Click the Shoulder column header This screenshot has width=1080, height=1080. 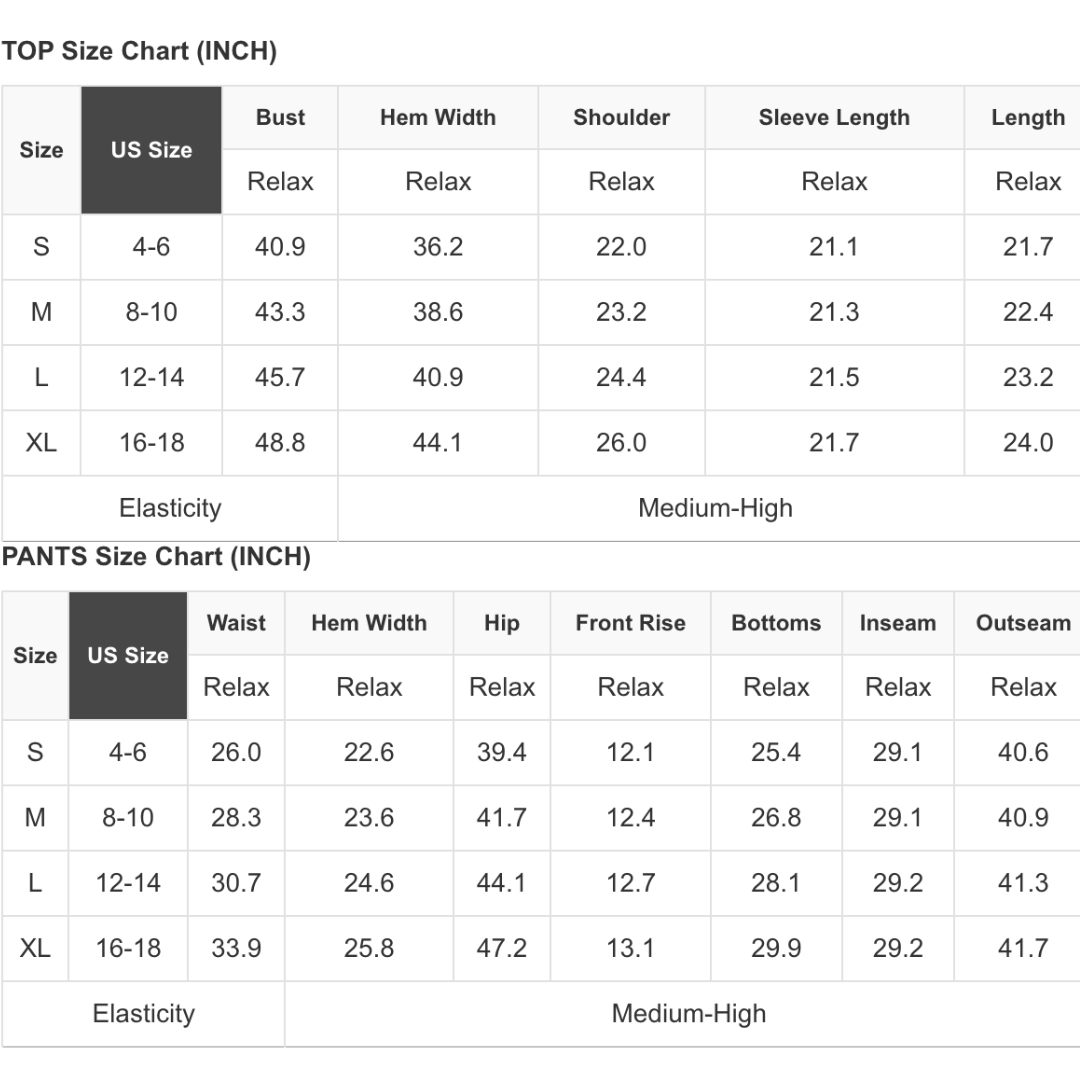[x=621, y=117]
